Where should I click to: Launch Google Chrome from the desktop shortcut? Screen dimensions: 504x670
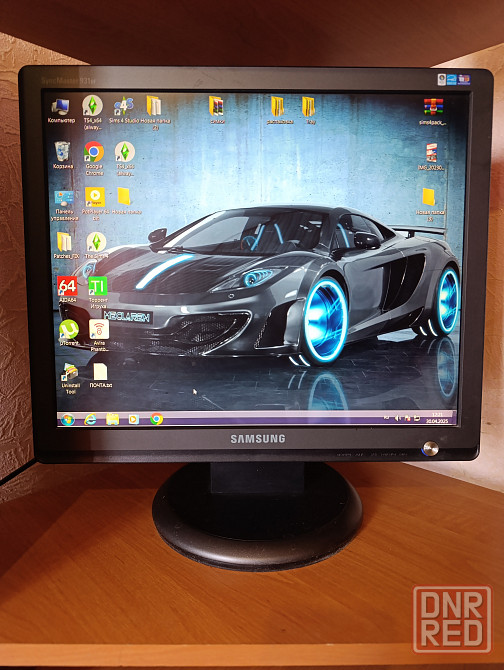click(x=94, y=158)
